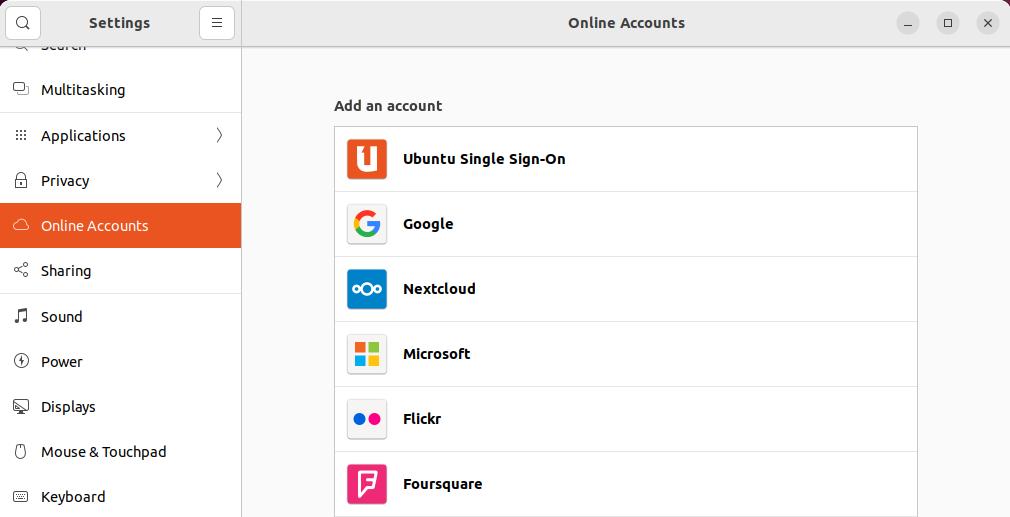Close the Settings window
The height and width of the screenshot is (517, 1010).
[x=987, y=23]
